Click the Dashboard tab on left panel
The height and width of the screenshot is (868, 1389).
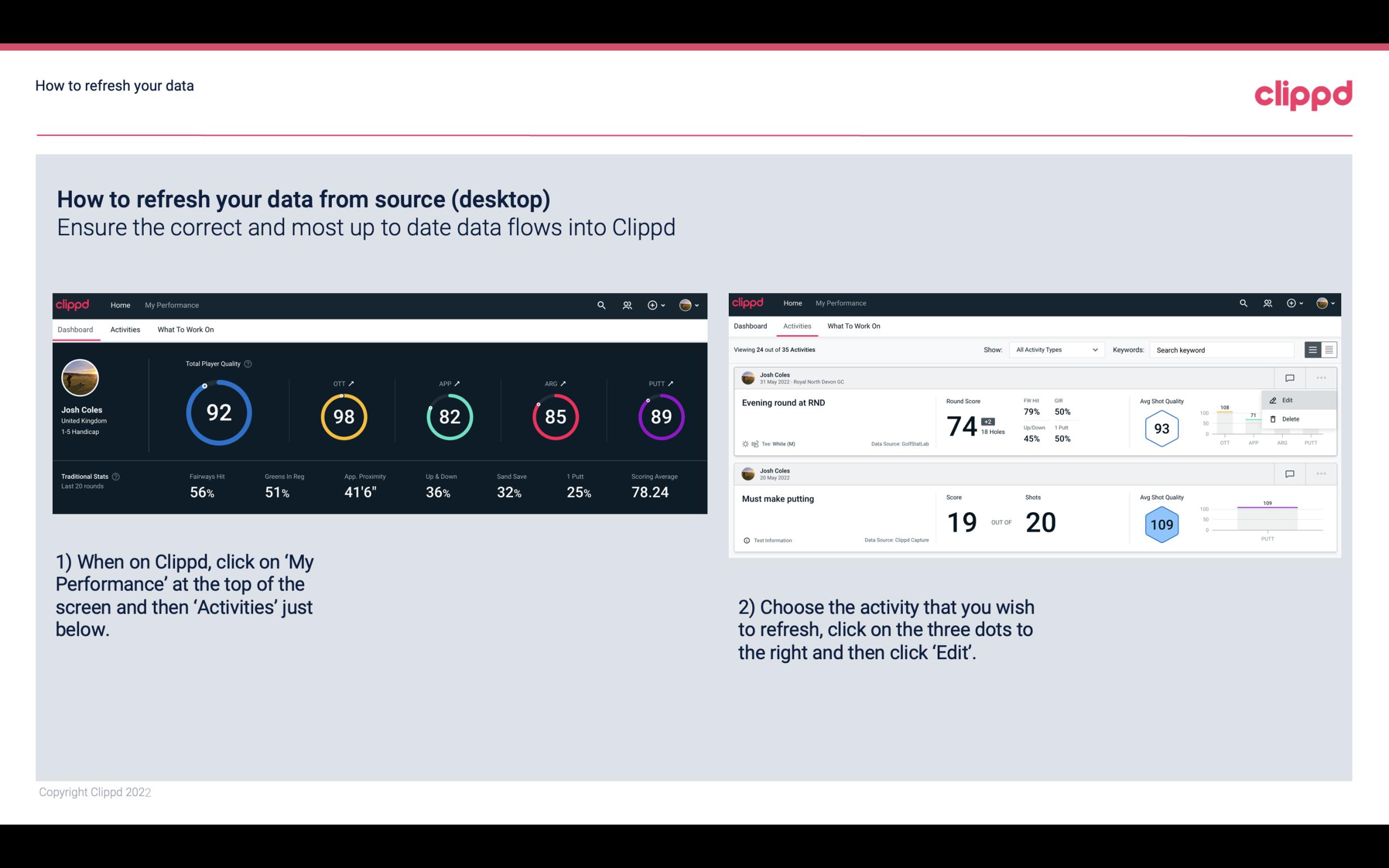[75, 329]
